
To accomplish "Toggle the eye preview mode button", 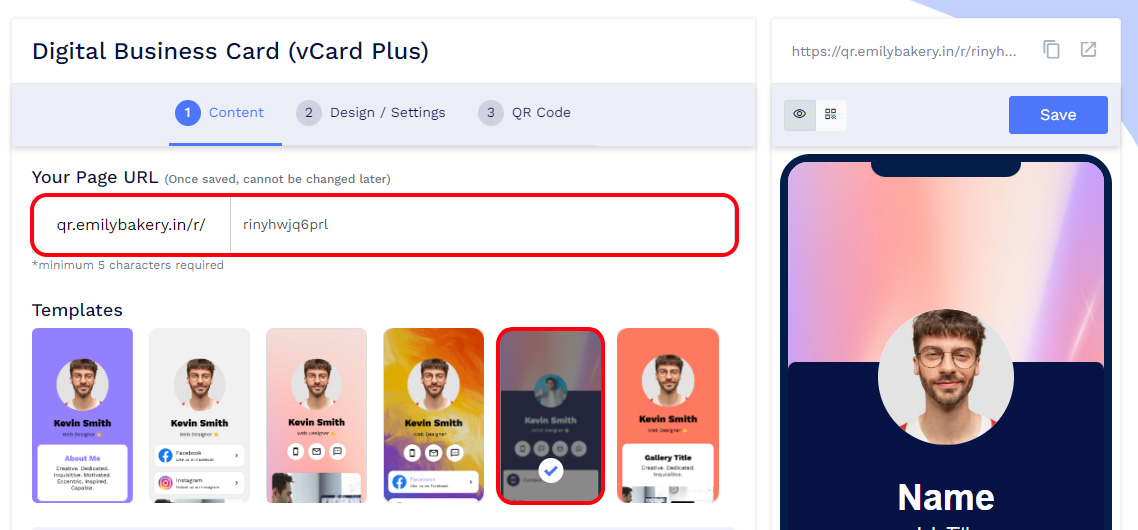I will point(800,114).
